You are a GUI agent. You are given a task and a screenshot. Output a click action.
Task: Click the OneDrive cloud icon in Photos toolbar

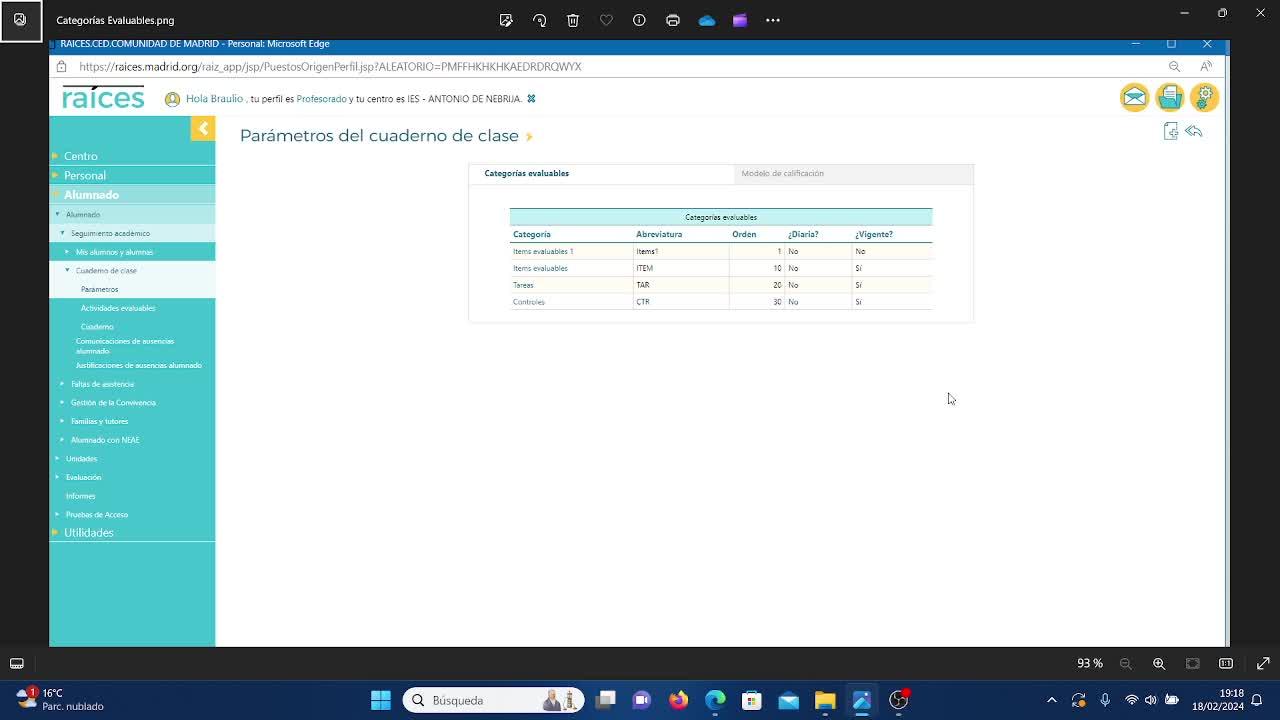pyautogui.click(x=707, y=20)
